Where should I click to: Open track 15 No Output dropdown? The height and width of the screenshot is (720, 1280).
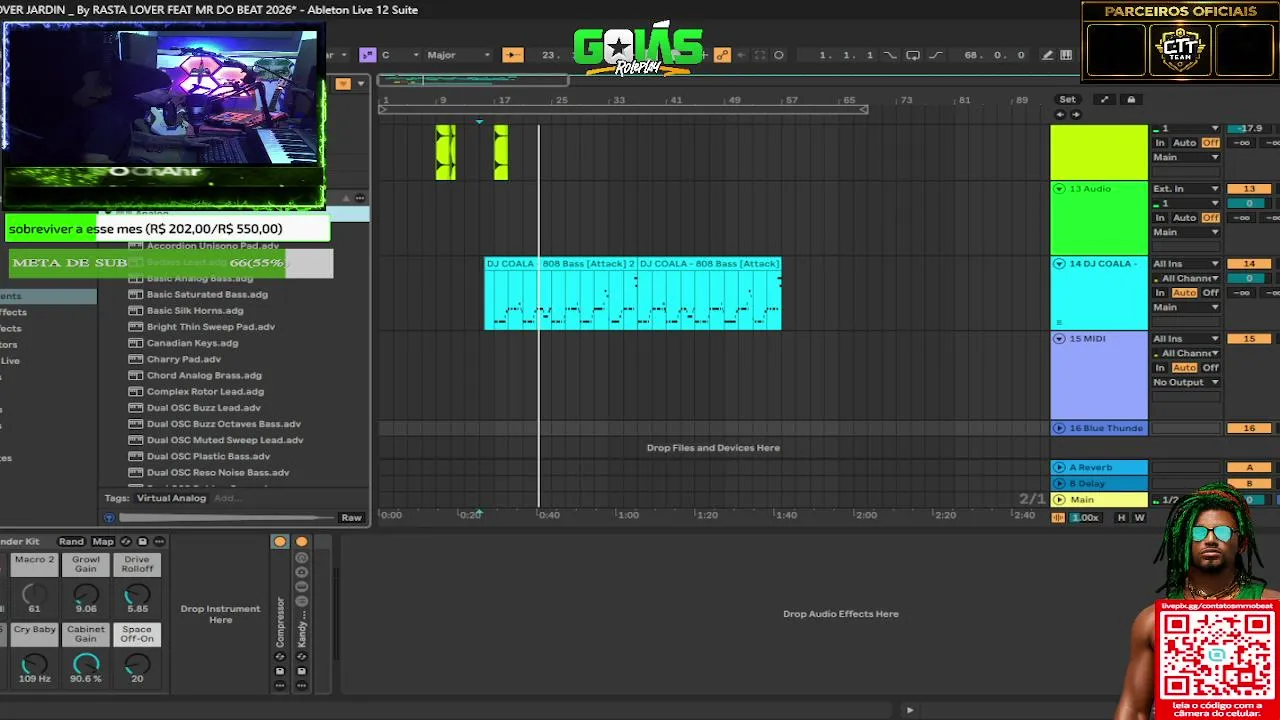tap(1186, 382)
